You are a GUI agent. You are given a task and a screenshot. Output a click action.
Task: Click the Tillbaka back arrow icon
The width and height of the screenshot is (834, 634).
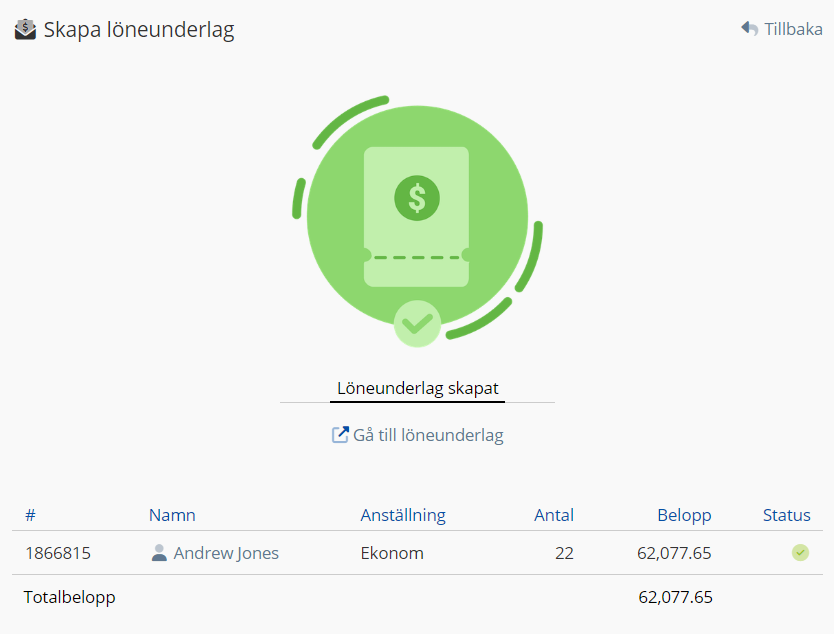pos(749,29)
